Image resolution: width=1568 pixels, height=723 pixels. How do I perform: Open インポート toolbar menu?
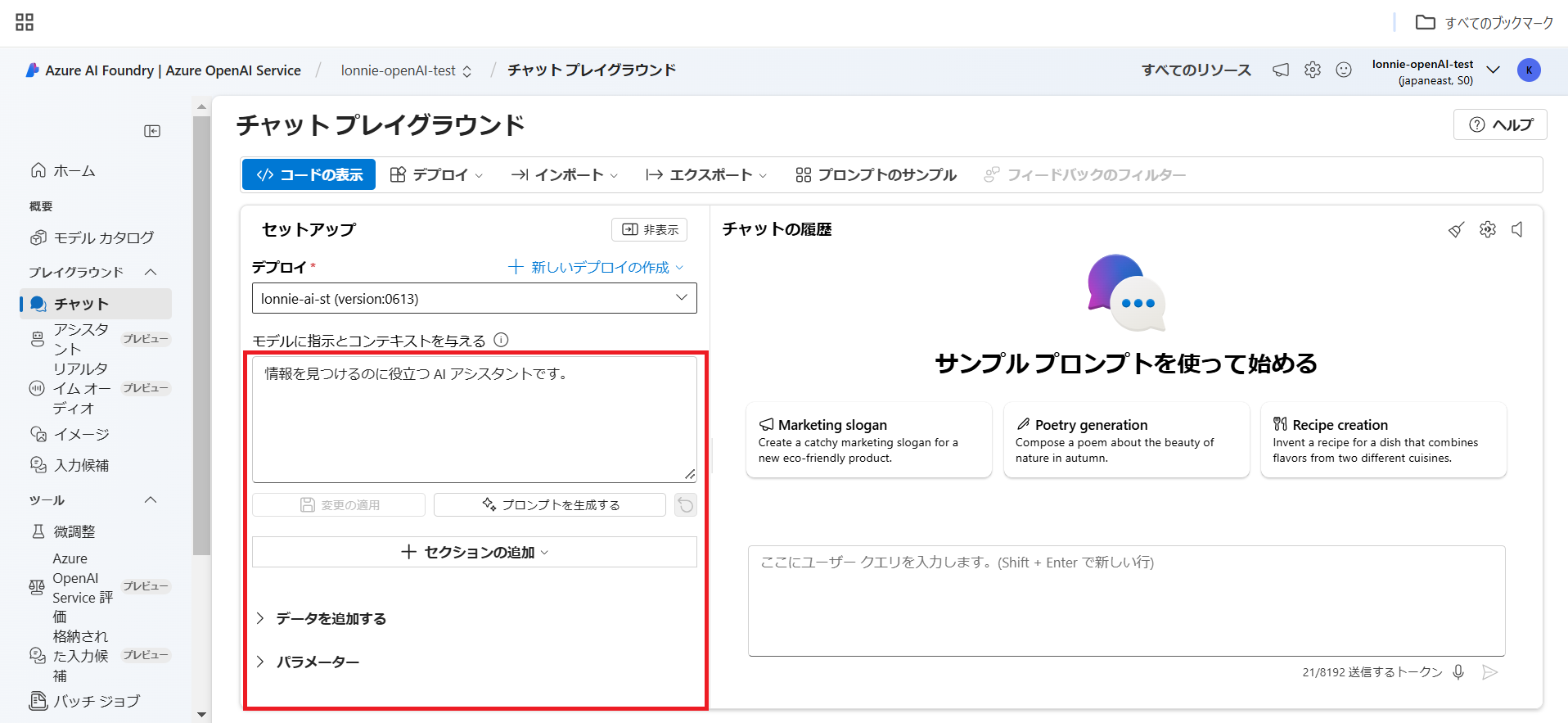coord(565,174)
